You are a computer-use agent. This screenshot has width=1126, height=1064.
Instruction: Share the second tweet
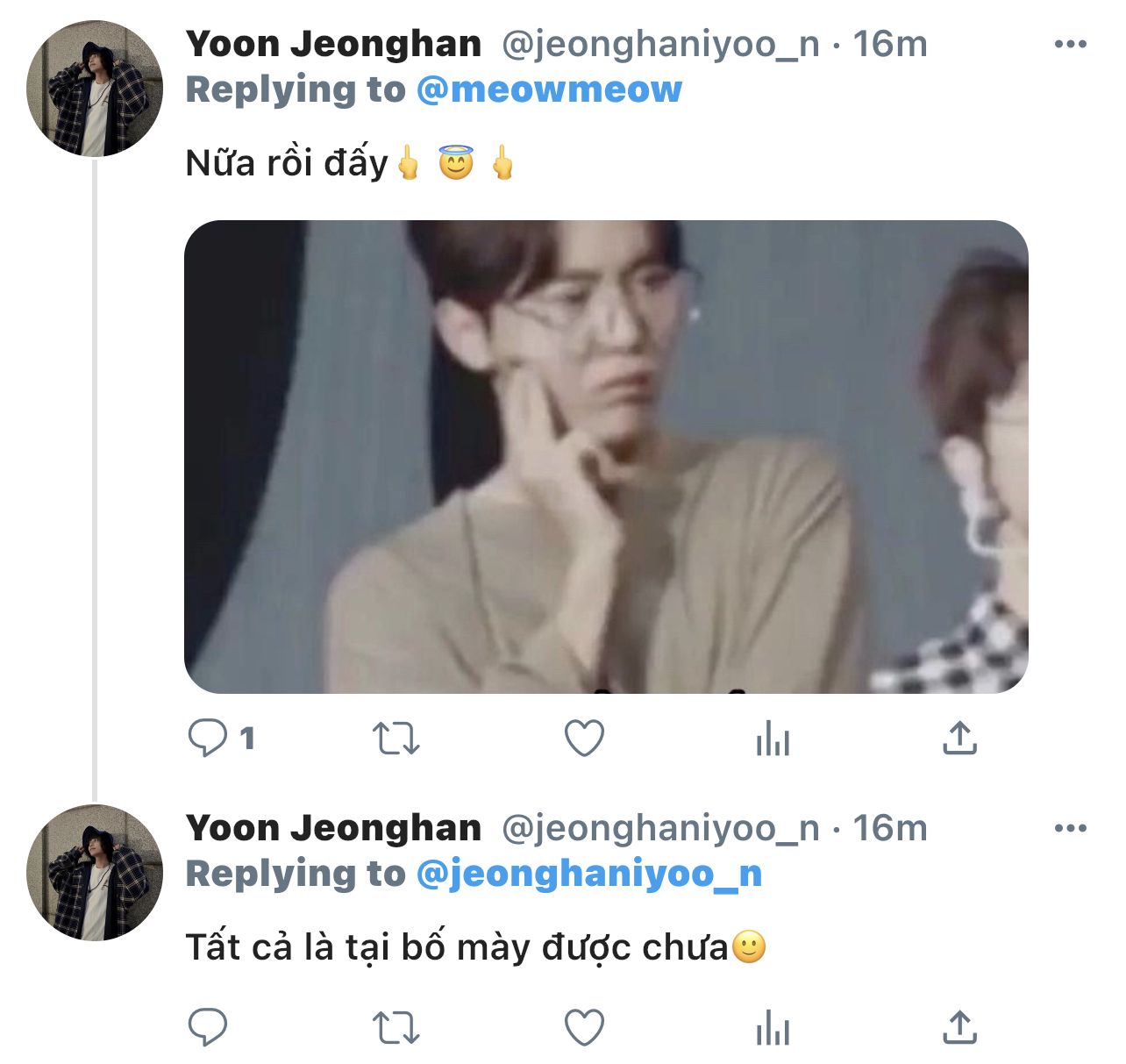point(960,1028)
